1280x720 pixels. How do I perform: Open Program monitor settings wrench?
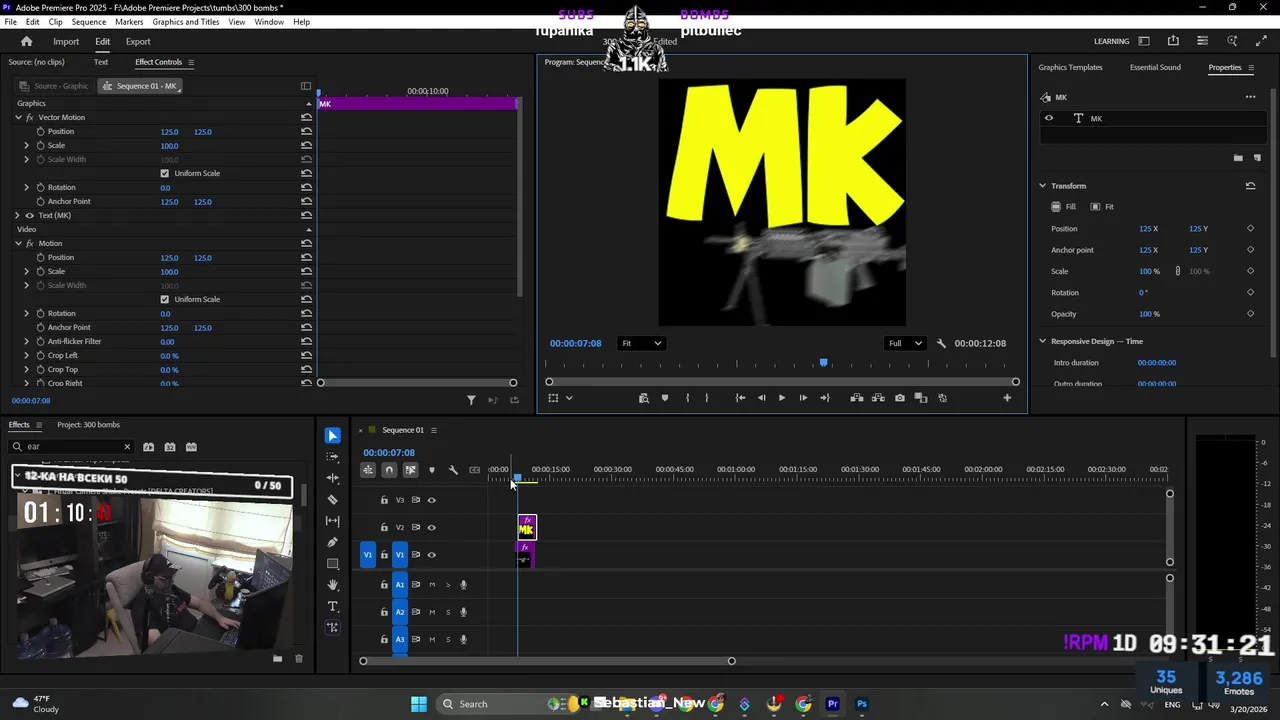point(941,343)
